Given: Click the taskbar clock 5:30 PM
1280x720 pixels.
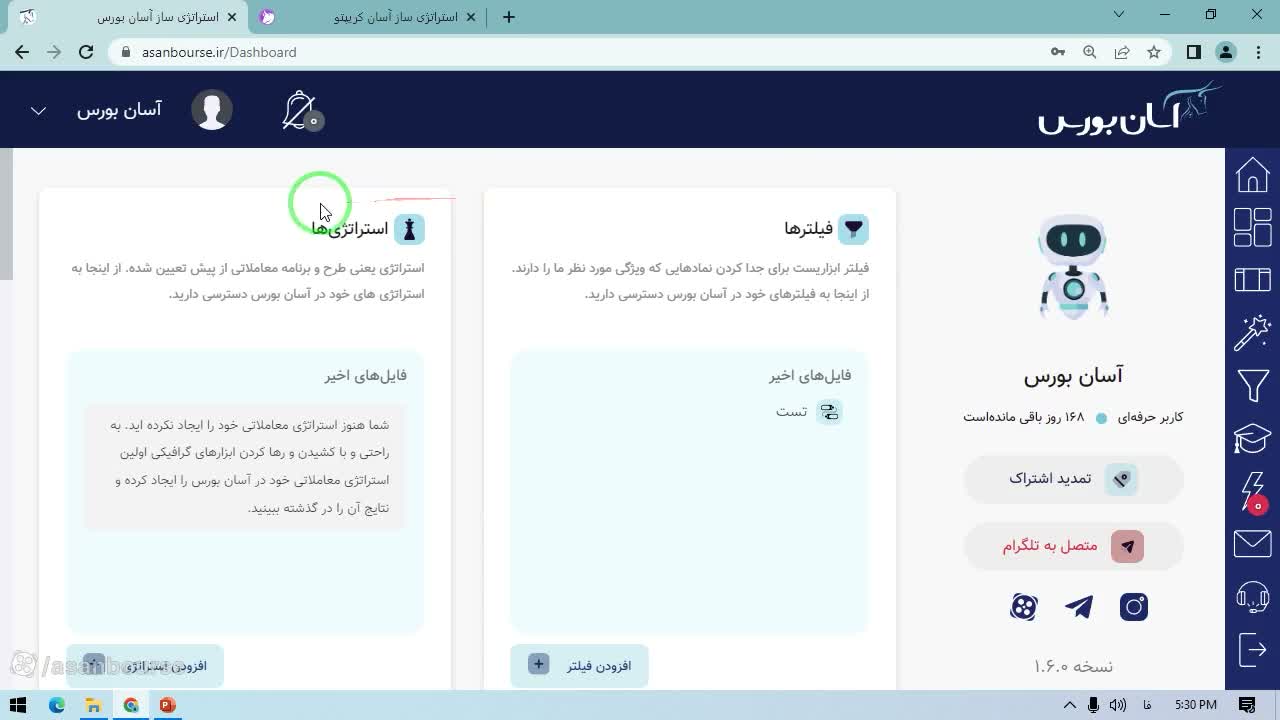Looking at the screenshot, I should point(1196,705).
